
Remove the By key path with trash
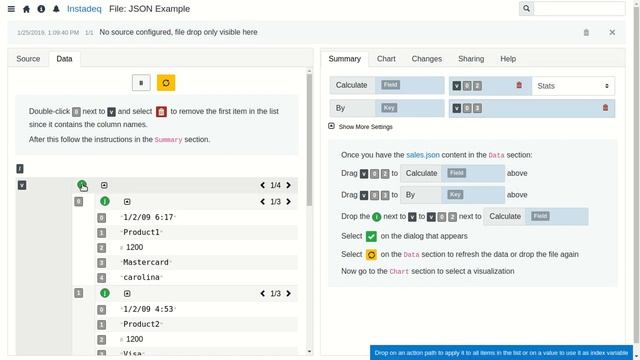click(x=605, y=108)
